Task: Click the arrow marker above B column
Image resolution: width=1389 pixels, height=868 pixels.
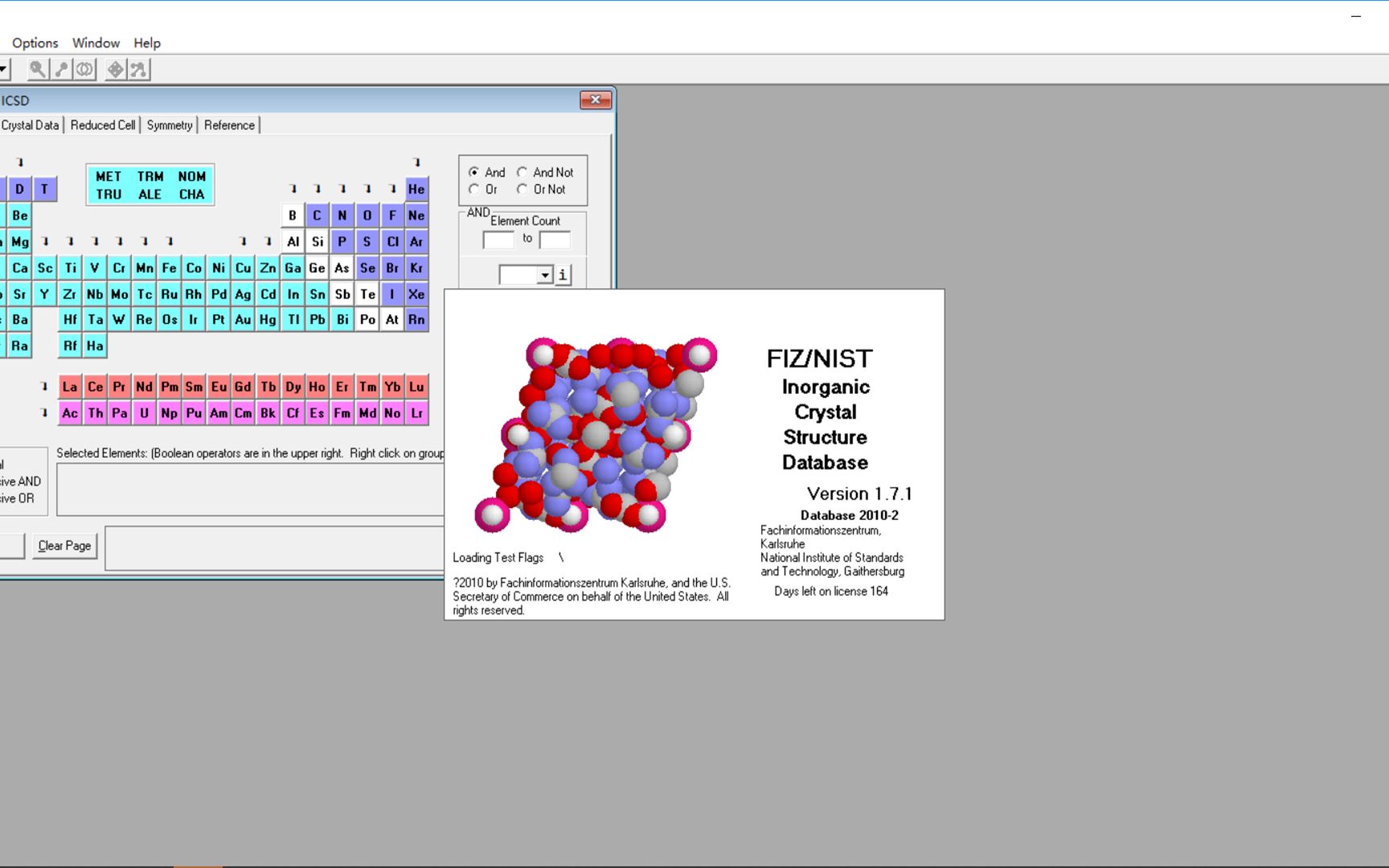Action: [x=293, y=189]
